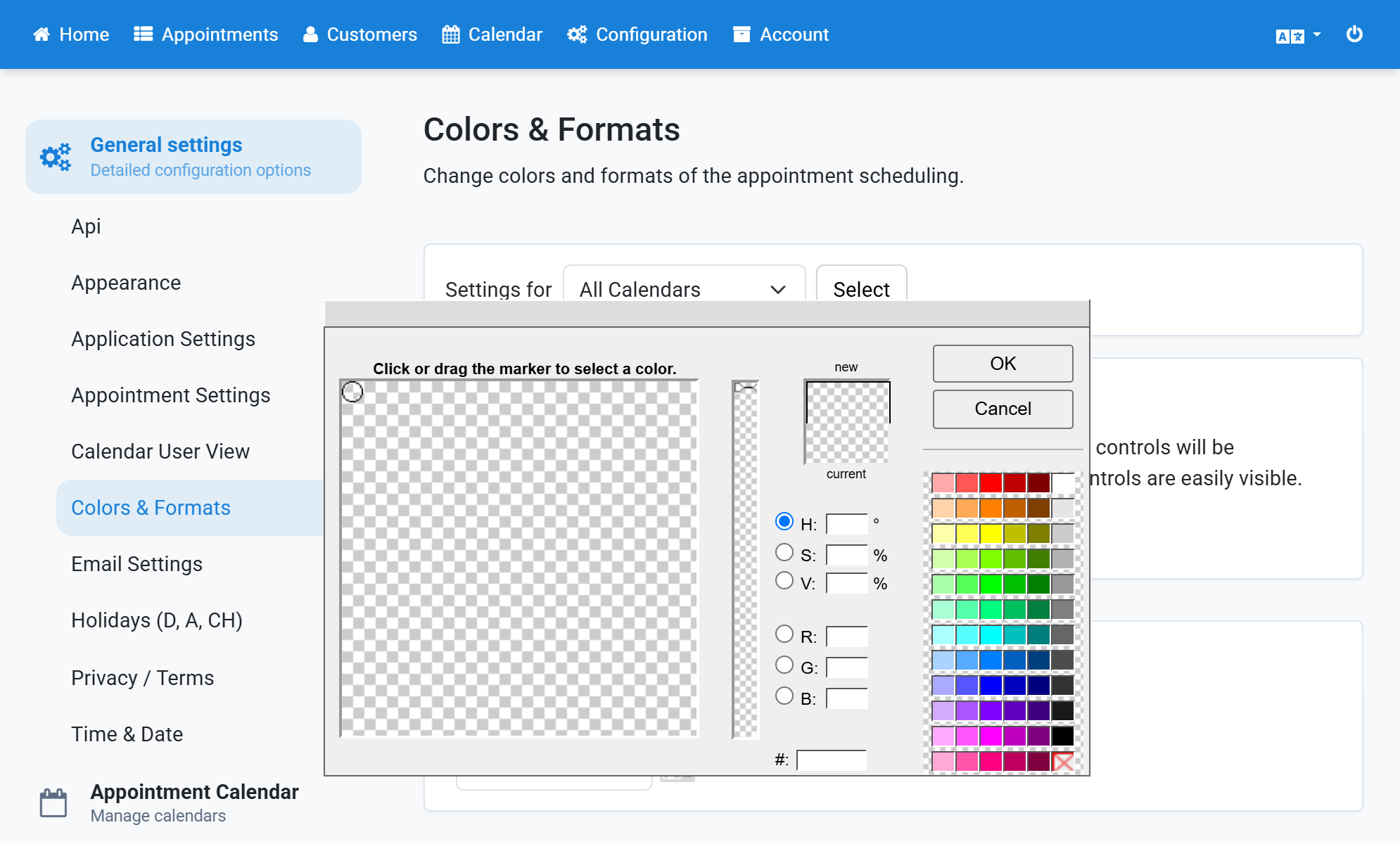This screenshot has width=1400, height=844.
Task: Open Calendar User View in sidebar
Action: click(x=160, y=452)
